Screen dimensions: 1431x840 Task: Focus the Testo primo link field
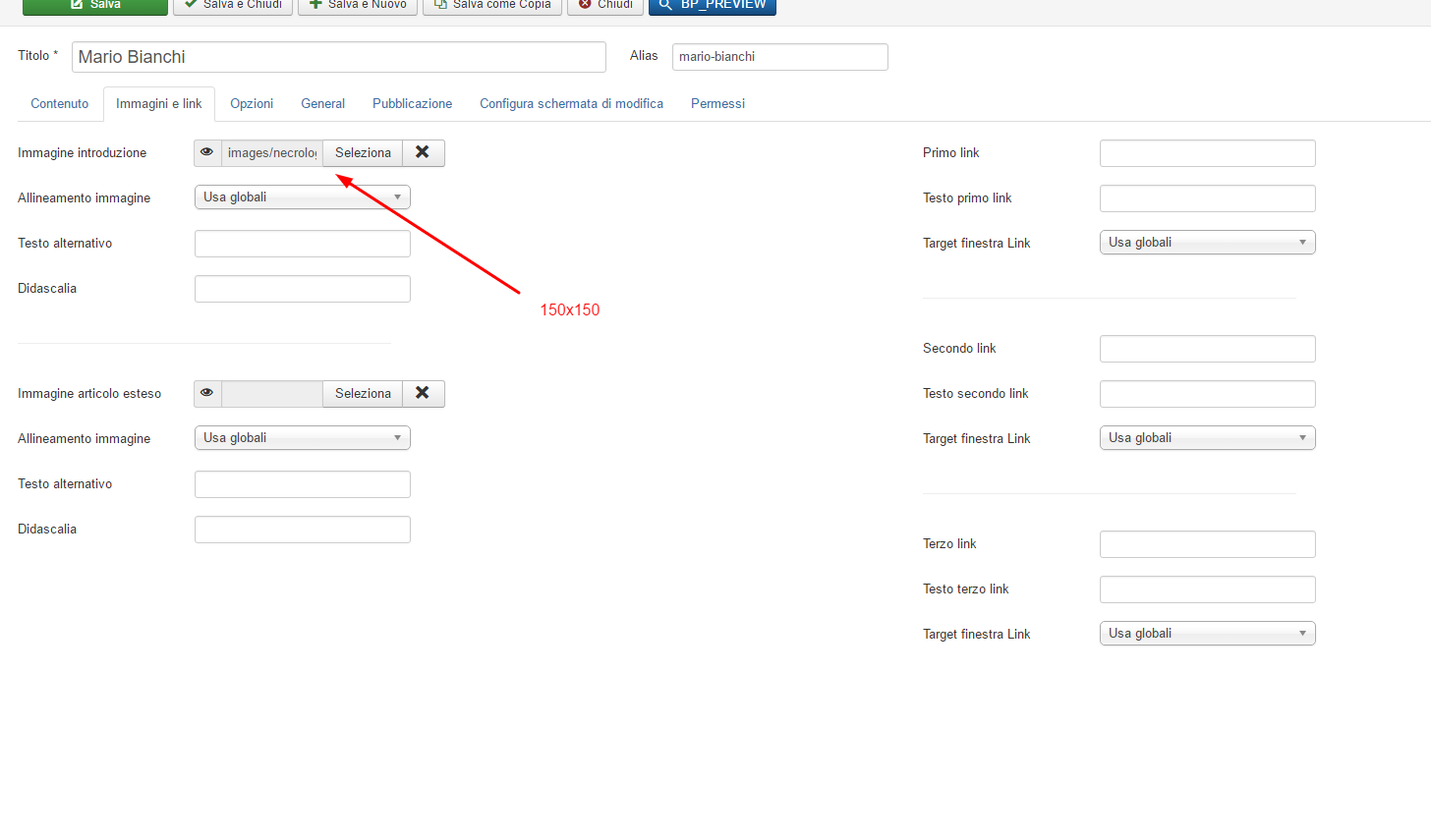pyautogui.click(x=1208, y=198)
